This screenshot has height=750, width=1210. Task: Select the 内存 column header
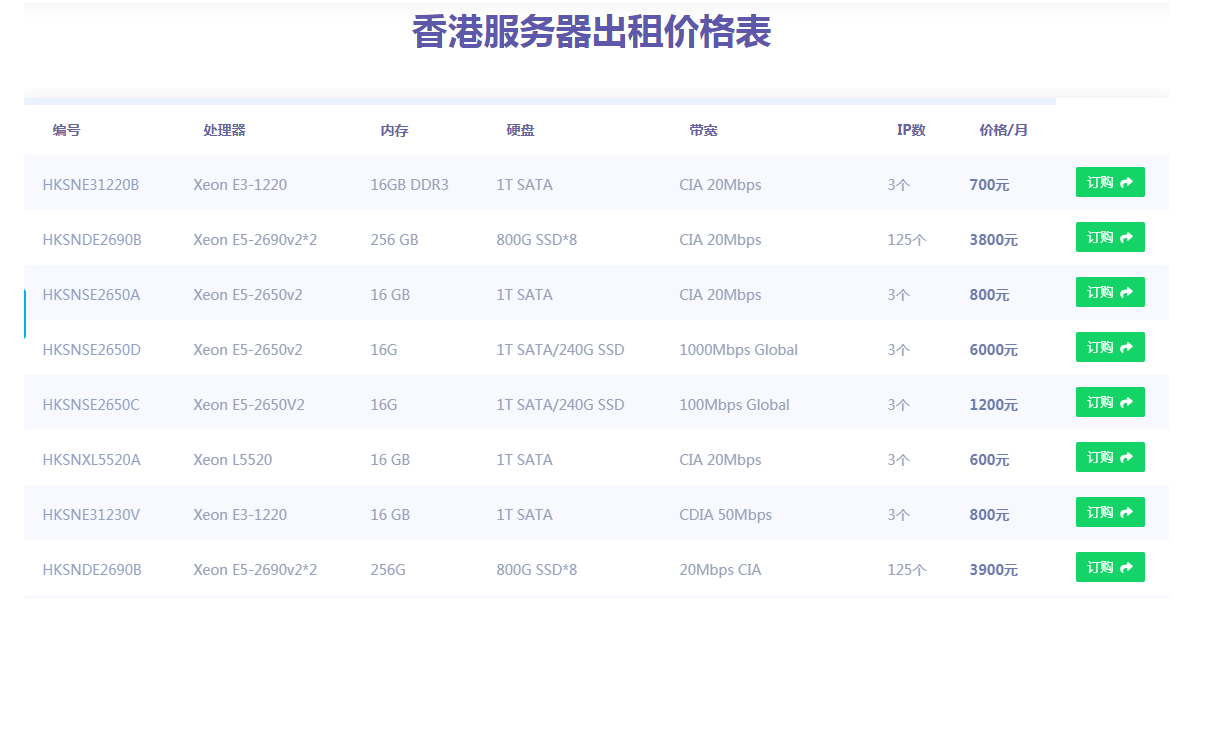click(394, 130)
